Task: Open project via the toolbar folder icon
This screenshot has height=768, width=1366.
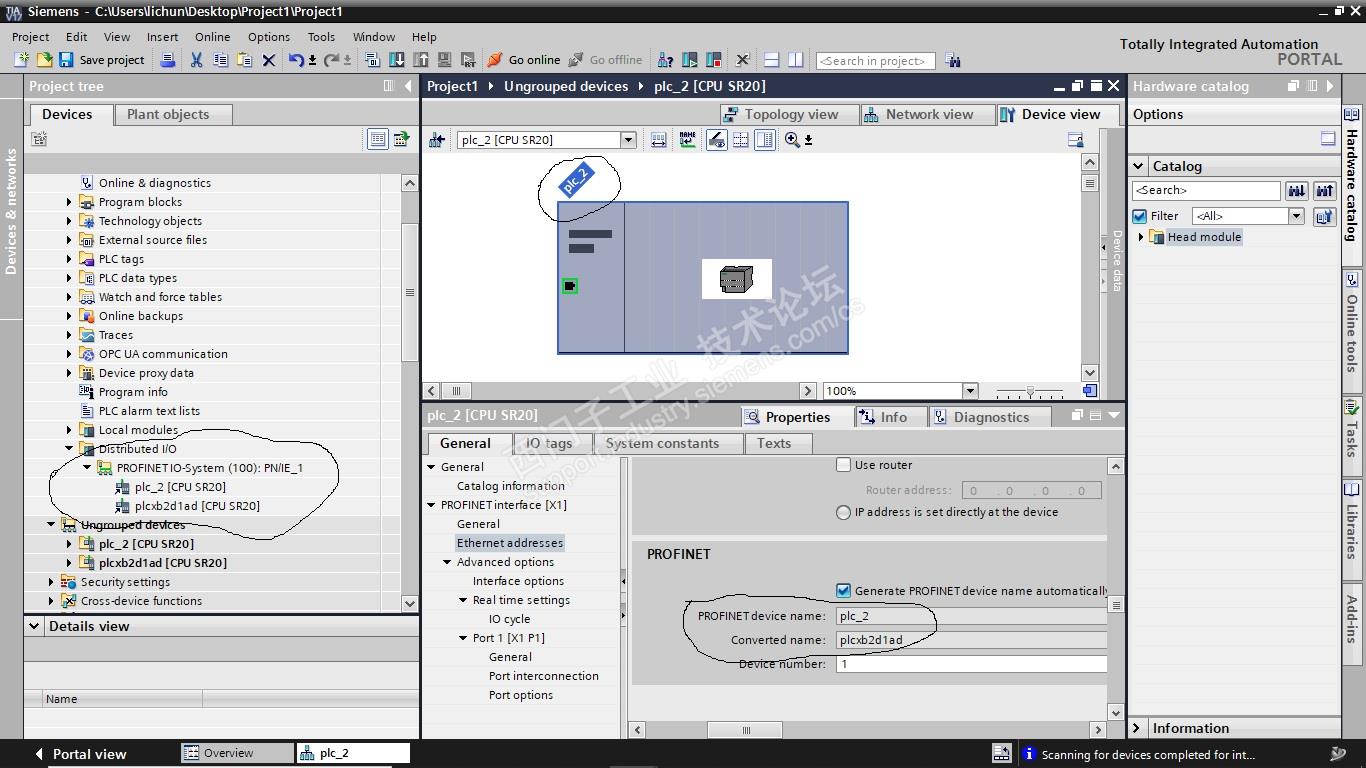Action: tap(44, 60)
